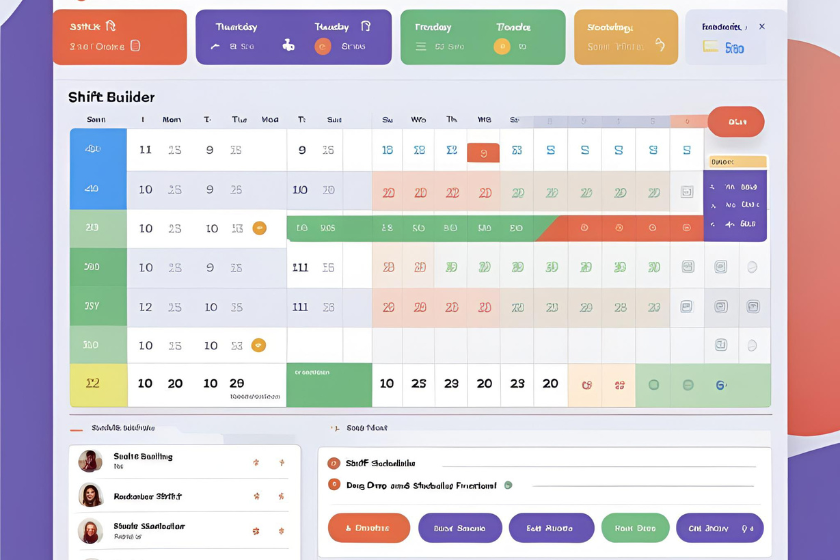Click the clipboard icon in the orange card
Image resolution: width=840 pixels, height=560 pixels.
point(135,46)
